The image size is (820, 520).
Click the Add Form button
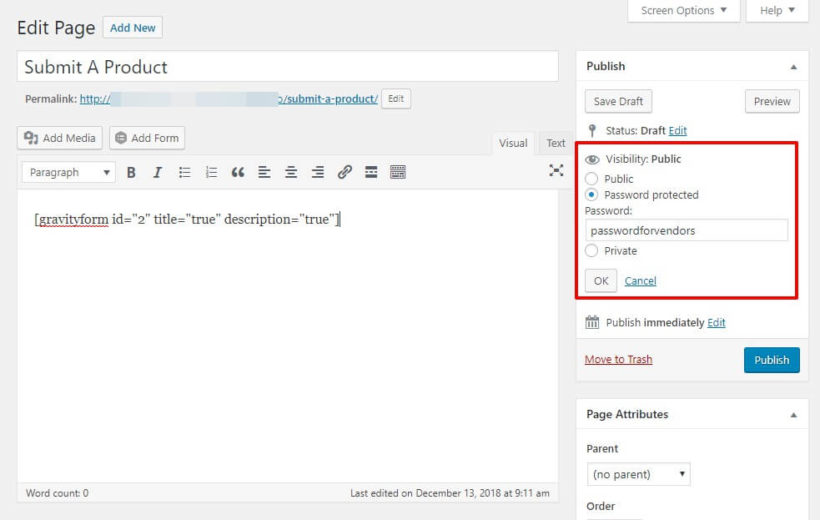(147, 138)
